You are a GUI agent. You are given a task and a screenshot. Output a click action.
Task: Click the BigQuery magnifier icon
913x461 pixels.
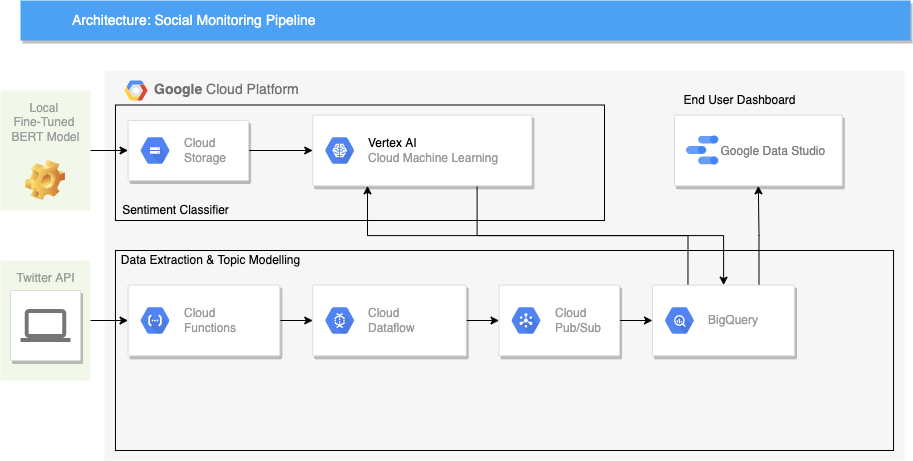point(679,320)
